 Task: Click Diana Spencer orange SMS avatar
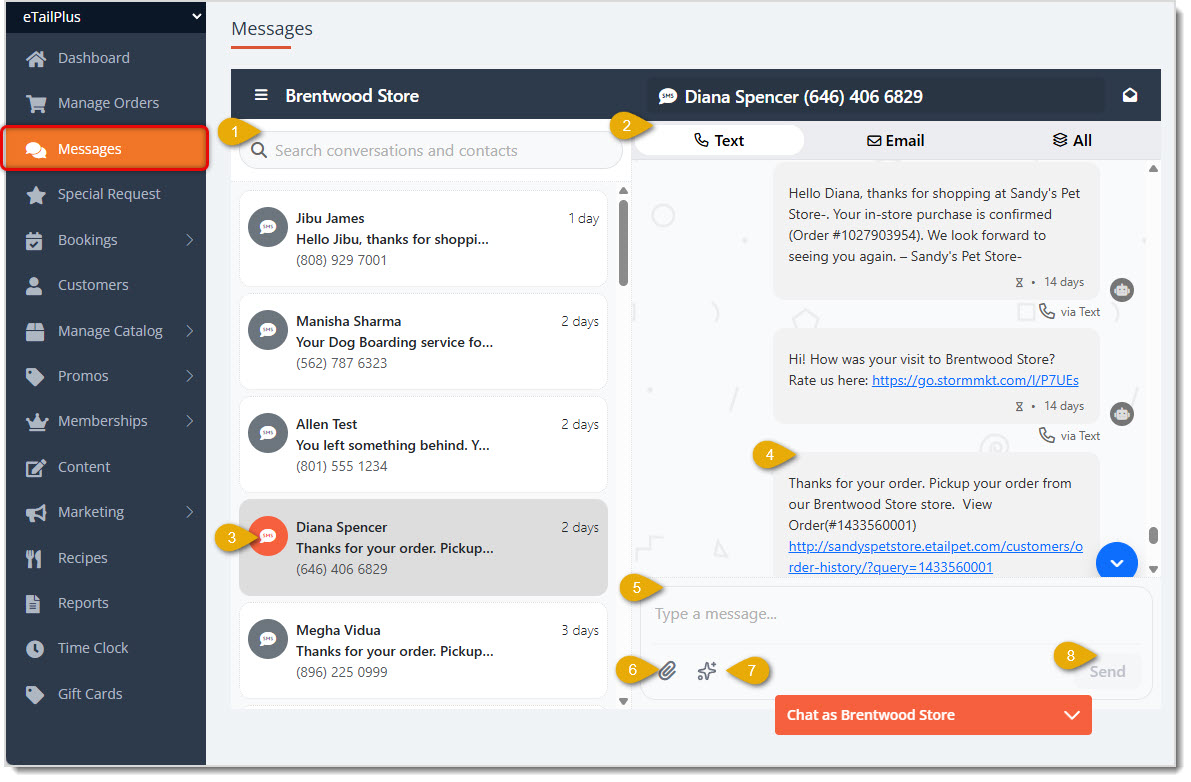click(268, 536)
